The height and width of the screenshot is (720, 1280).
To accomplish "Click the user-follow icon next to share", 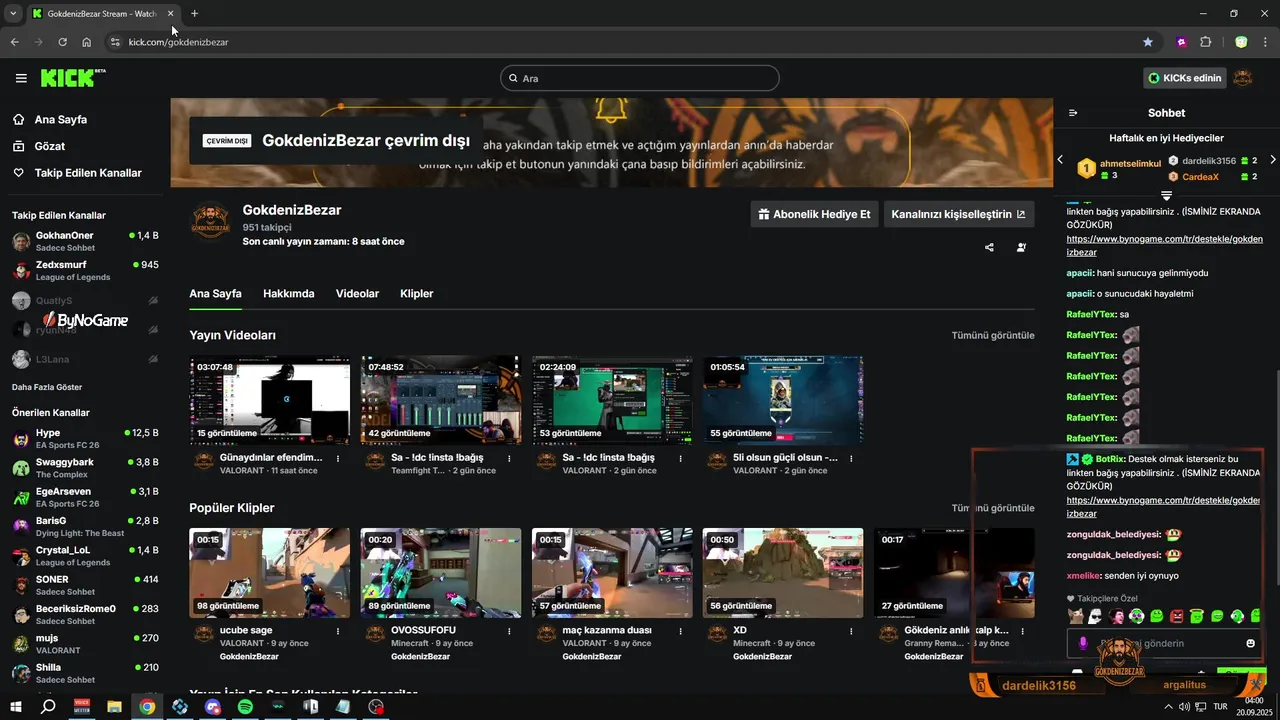I will pos(1021,247).
